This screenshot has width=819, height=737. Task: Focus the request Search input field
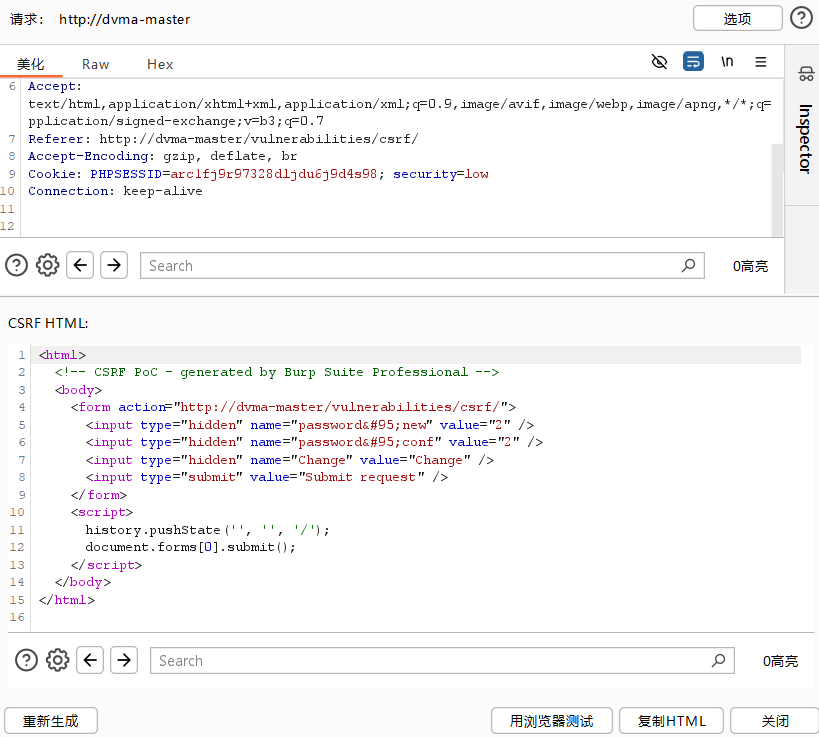(422, 266)
